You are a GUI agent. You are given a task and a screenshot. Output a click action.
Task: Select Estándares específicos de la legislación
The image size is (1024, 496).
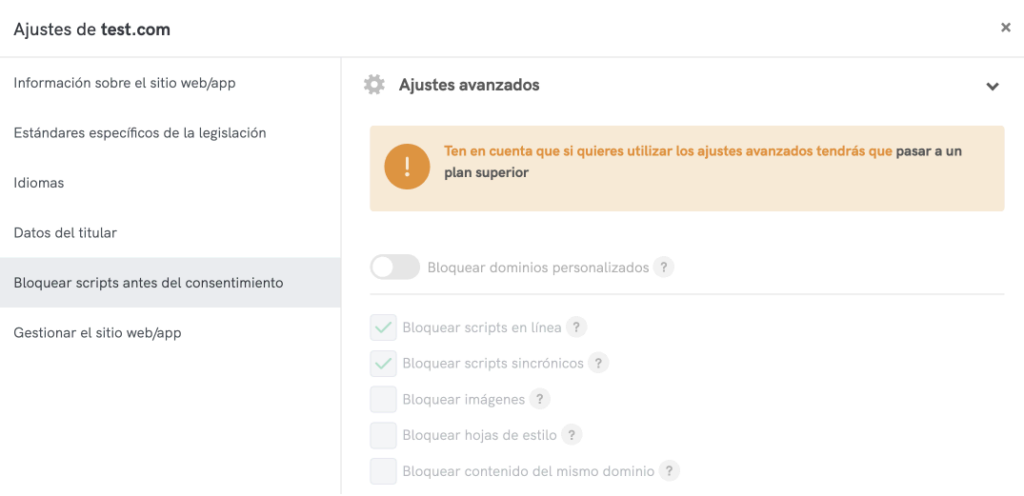pos(140,133)
